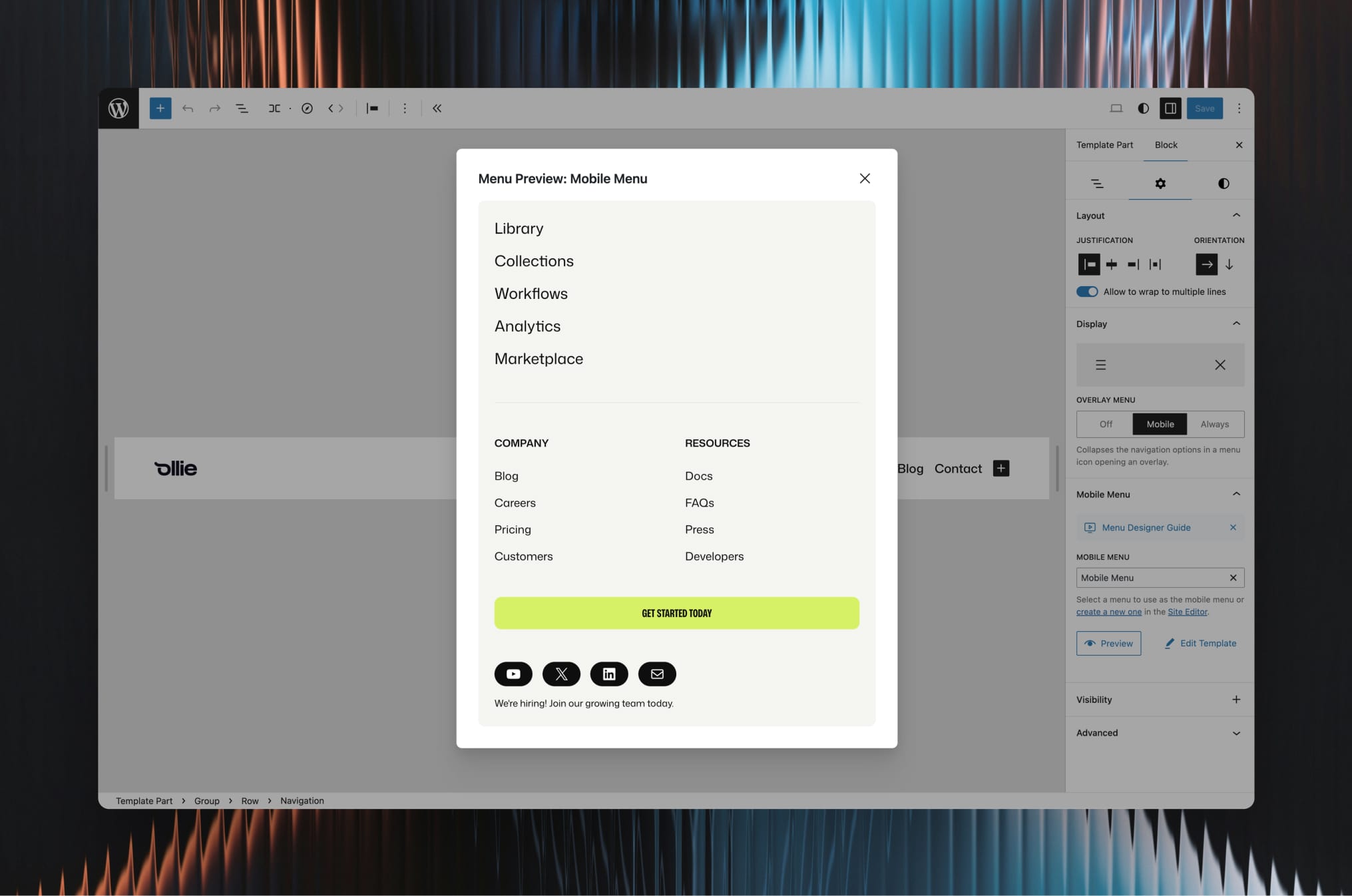
Task: Click the X (Twitter) icon in the preview
Action: click(561, 674)
